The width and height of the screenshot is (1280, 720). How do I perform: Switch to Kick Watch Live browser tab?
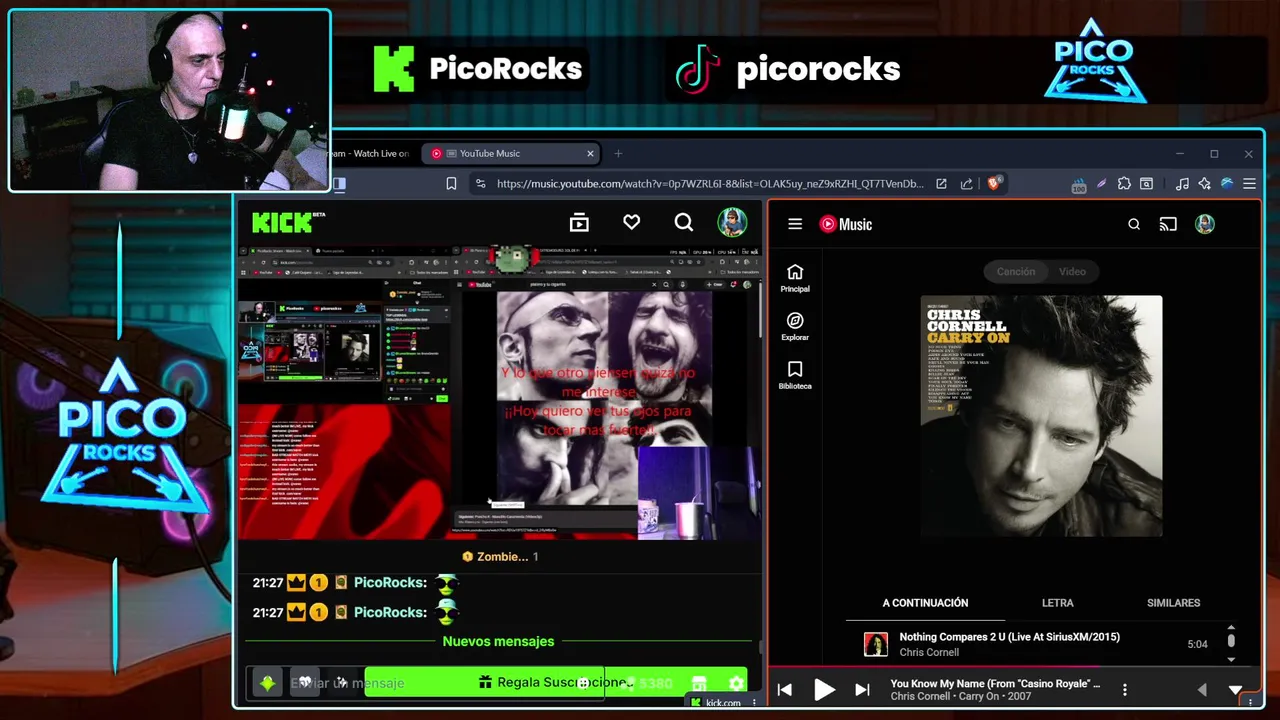[372, 153]
